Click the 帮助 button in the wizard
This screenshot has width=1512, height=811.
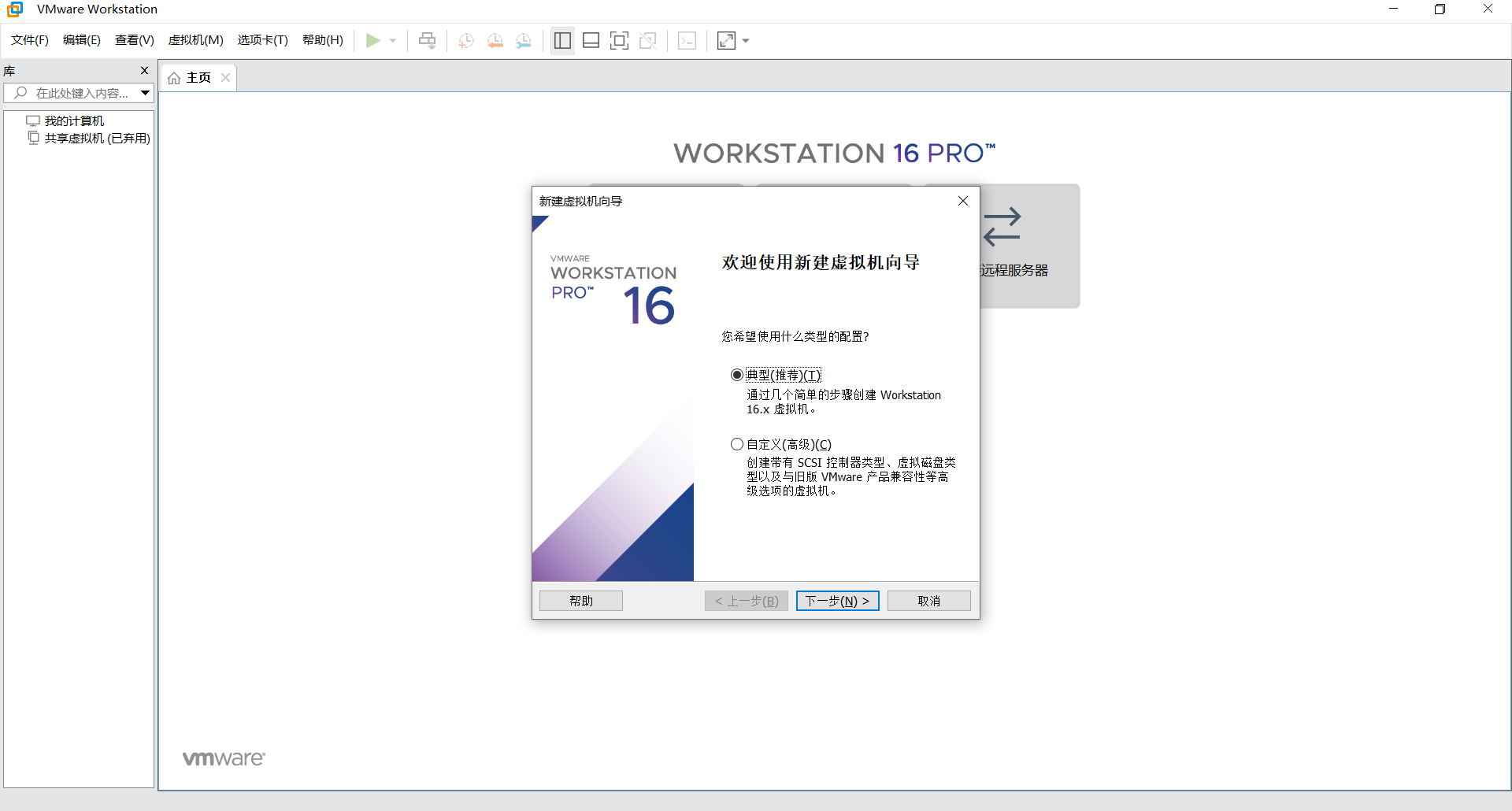click(581, 601)
